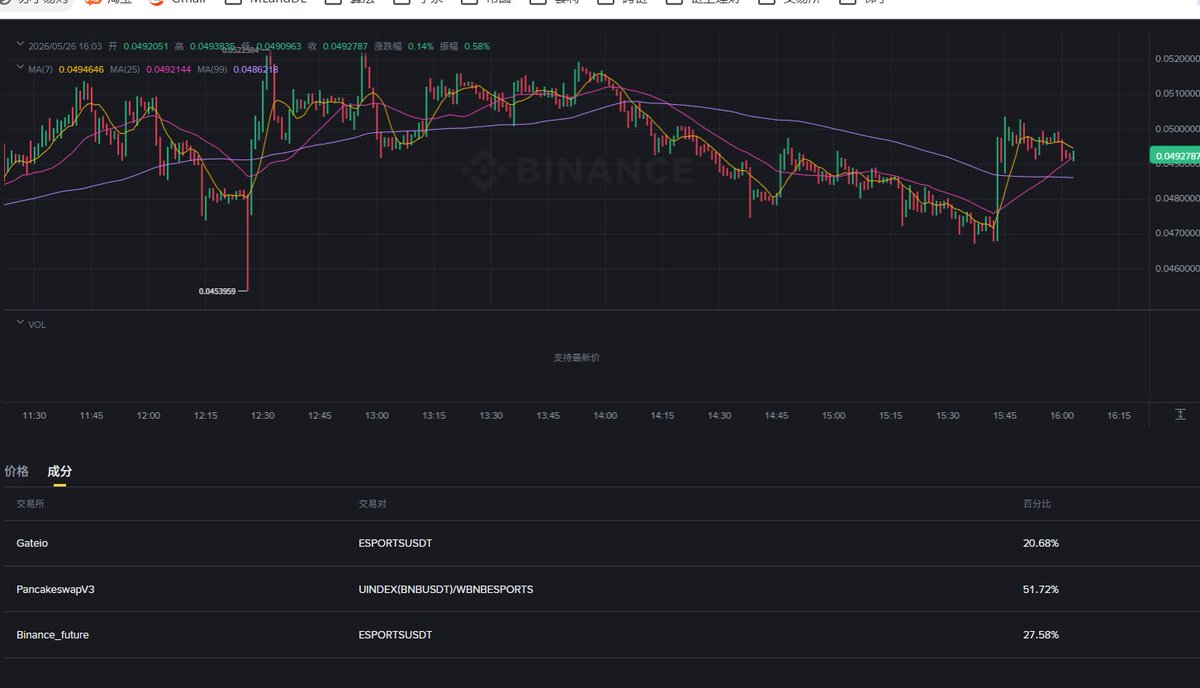This screenshot has height=688, width=1200.
Task: Select the Gateio exchange row
Action: 600,543
